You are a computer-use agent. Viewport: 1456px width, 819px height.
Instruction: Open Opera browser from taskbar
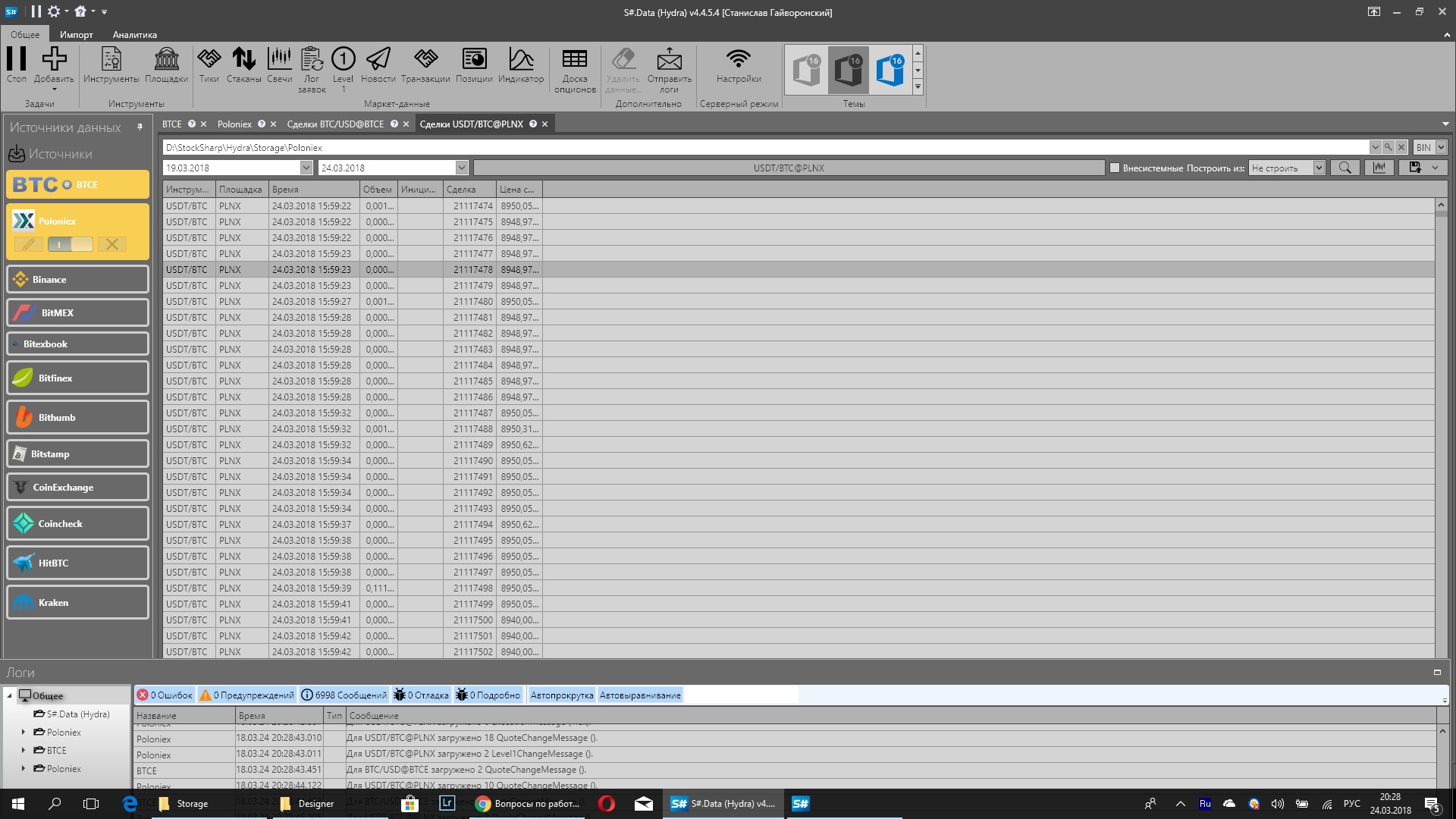pos(606,803)
